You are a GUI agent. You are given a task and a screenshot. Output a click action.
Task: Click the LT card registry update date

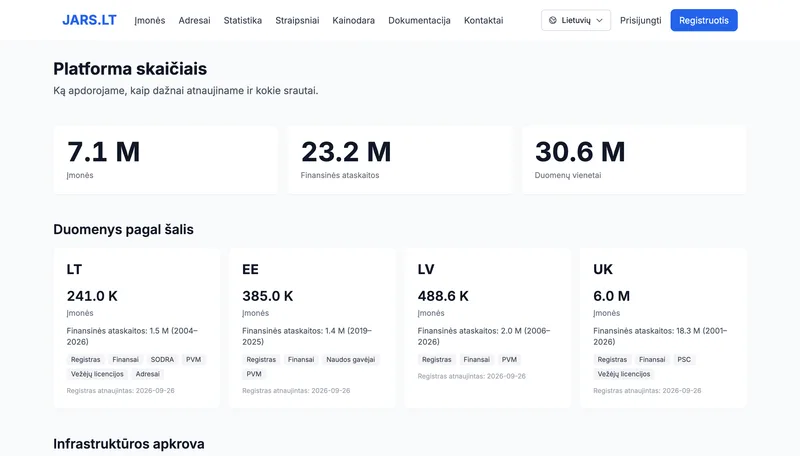(120, 391)
